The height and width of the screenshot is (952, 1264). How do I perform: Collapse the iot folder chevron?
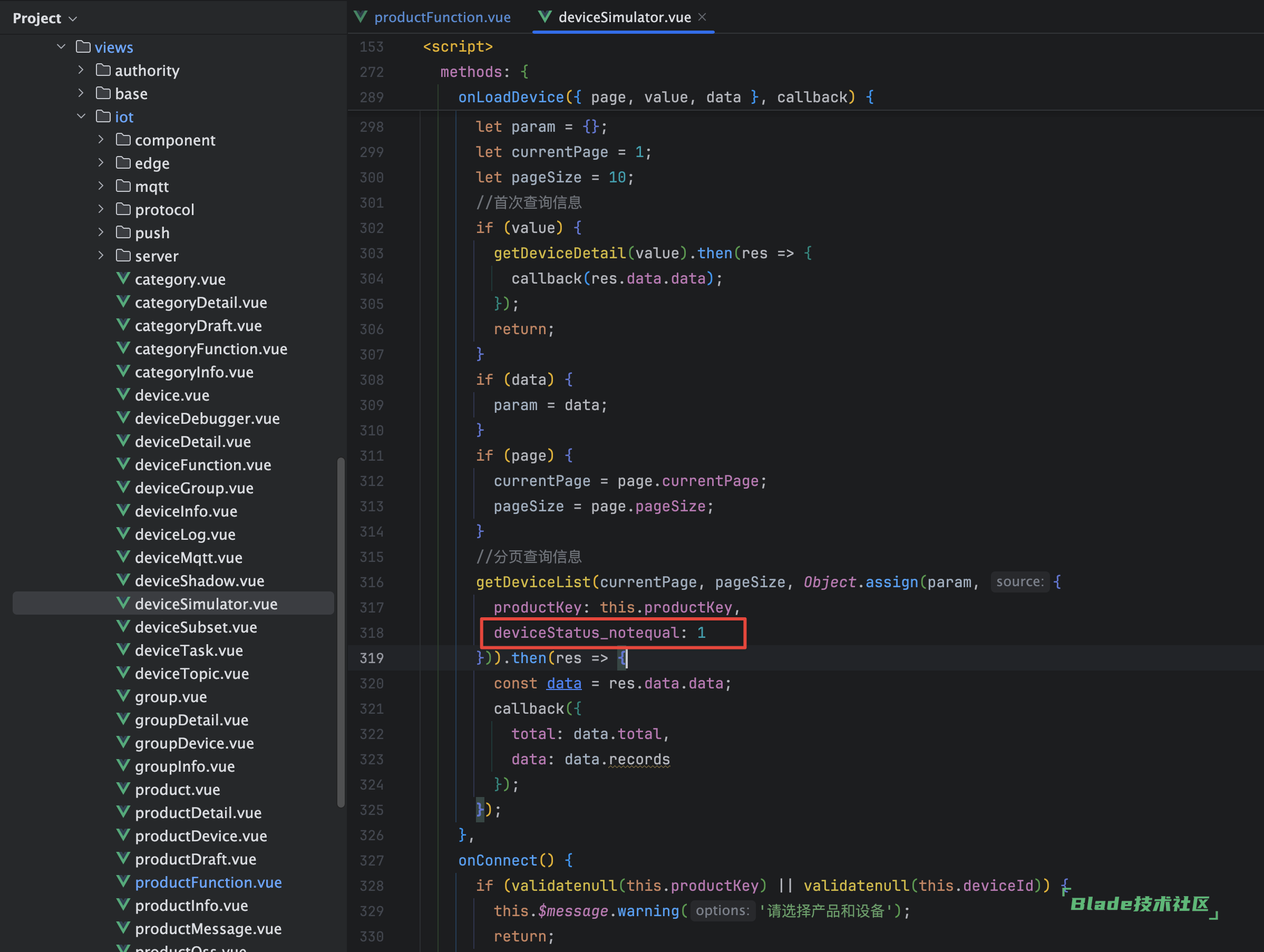[x=81, y=116]
